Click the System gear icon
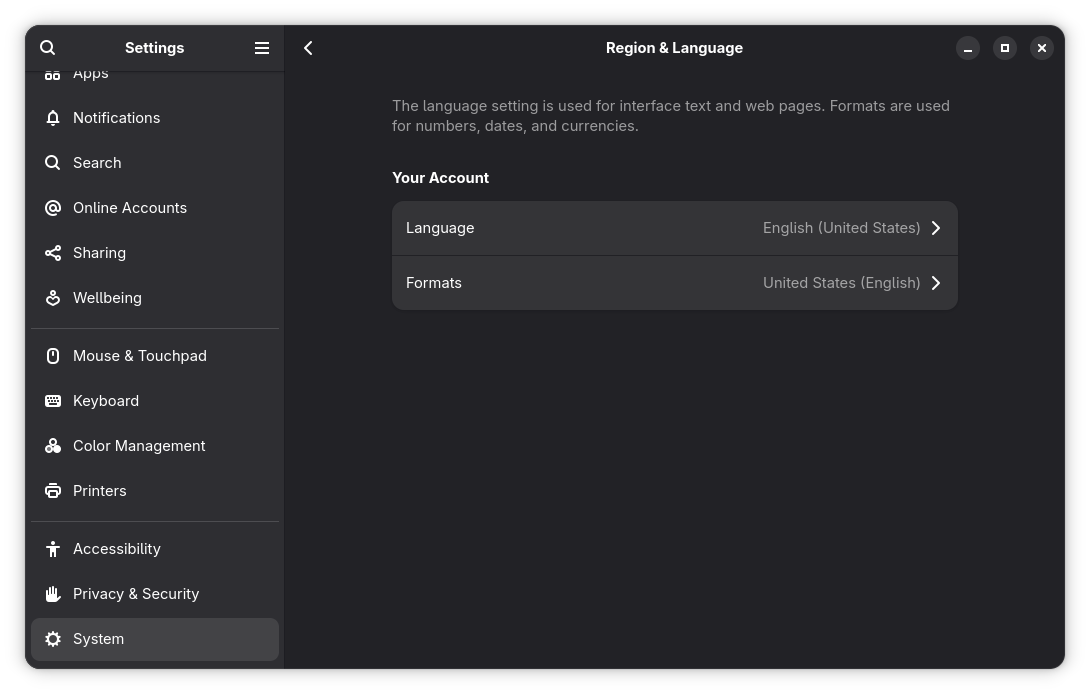Image resolution: width=1090 pixels, height=694 pixels. point(53,639)
